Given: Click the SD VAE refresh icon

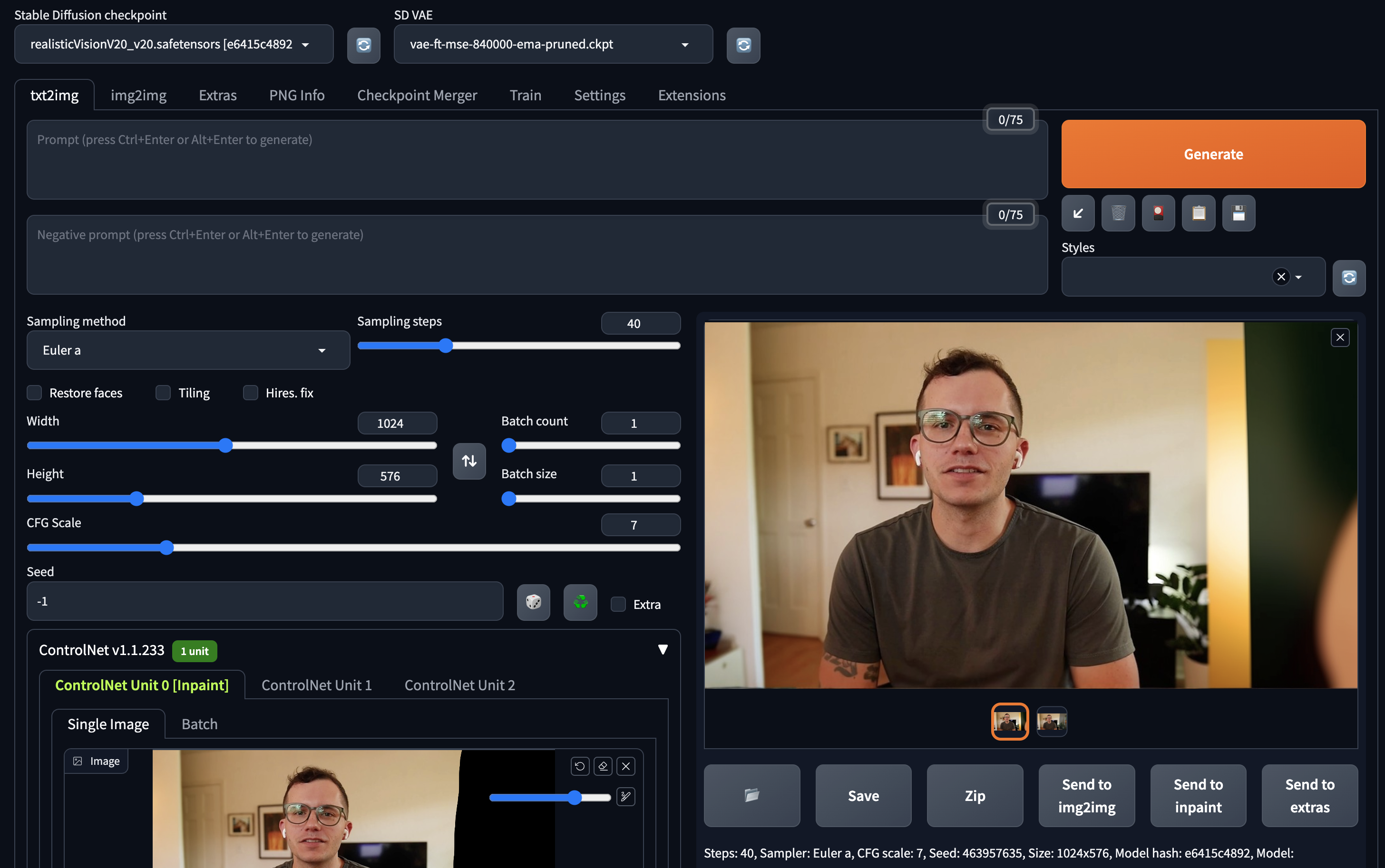Looking at the screenshot, I should pos(743,45).
